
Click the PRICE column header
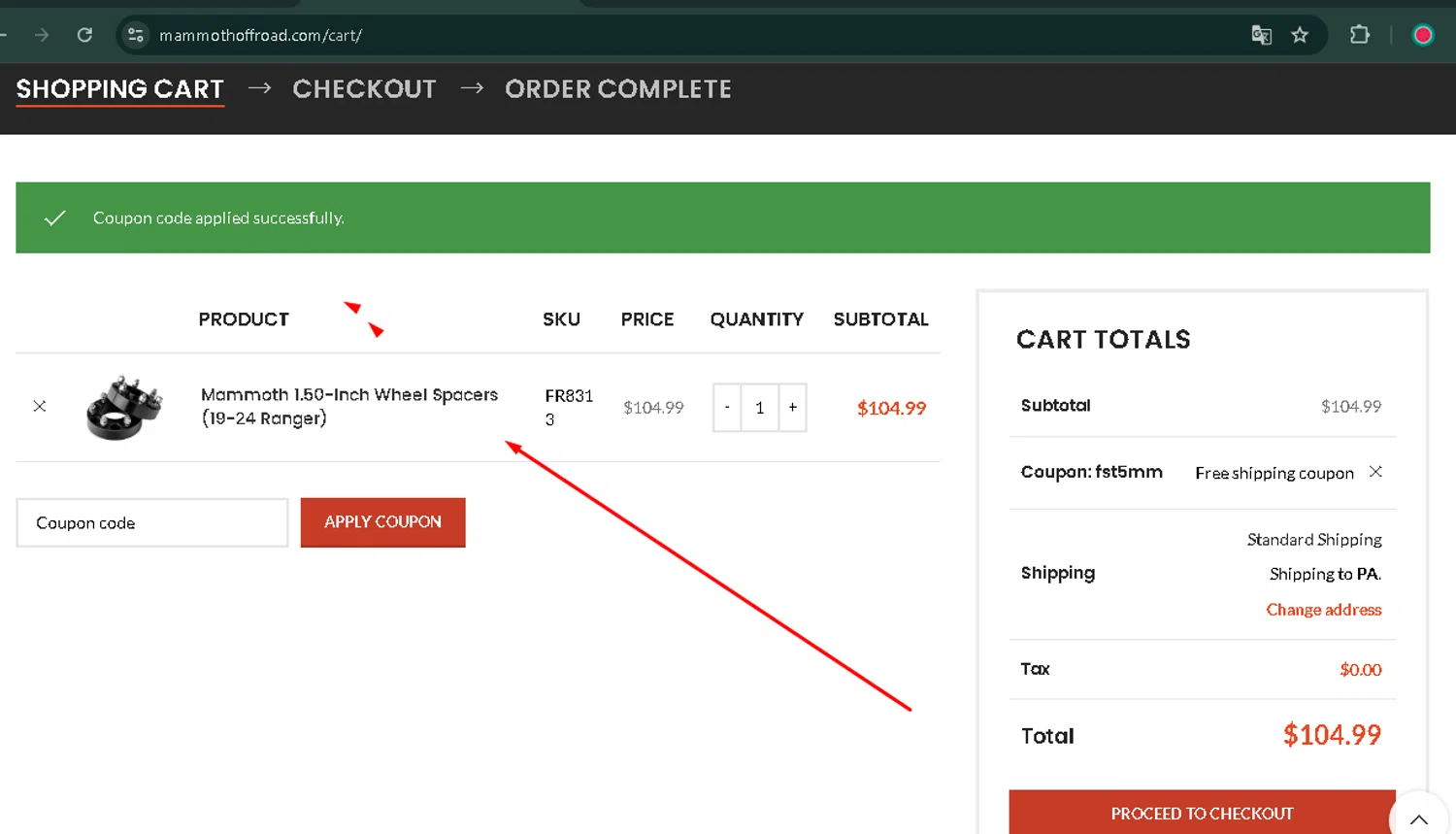[647, 319]
